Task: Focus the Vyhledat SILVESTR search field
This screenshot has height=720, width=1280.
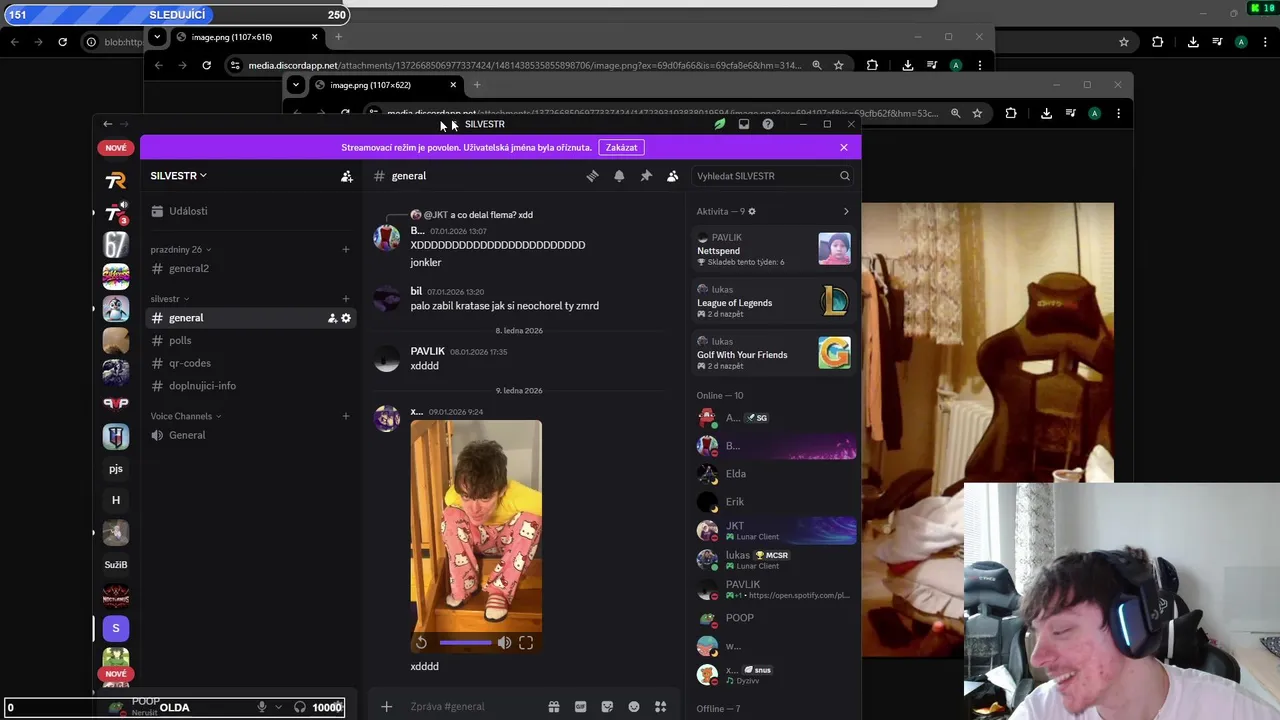Action: click(773, 176)
